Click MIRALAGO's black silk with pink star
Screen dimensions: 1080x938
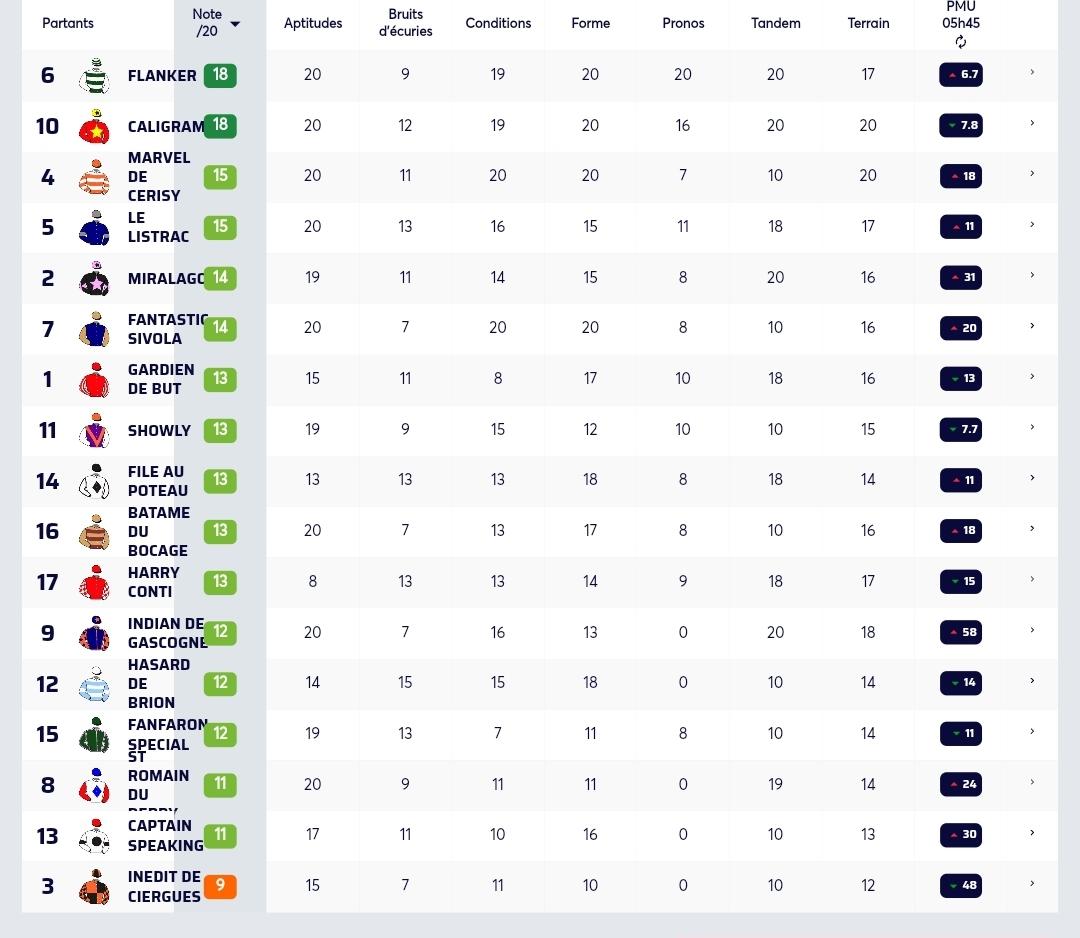(x=94, y=278)
